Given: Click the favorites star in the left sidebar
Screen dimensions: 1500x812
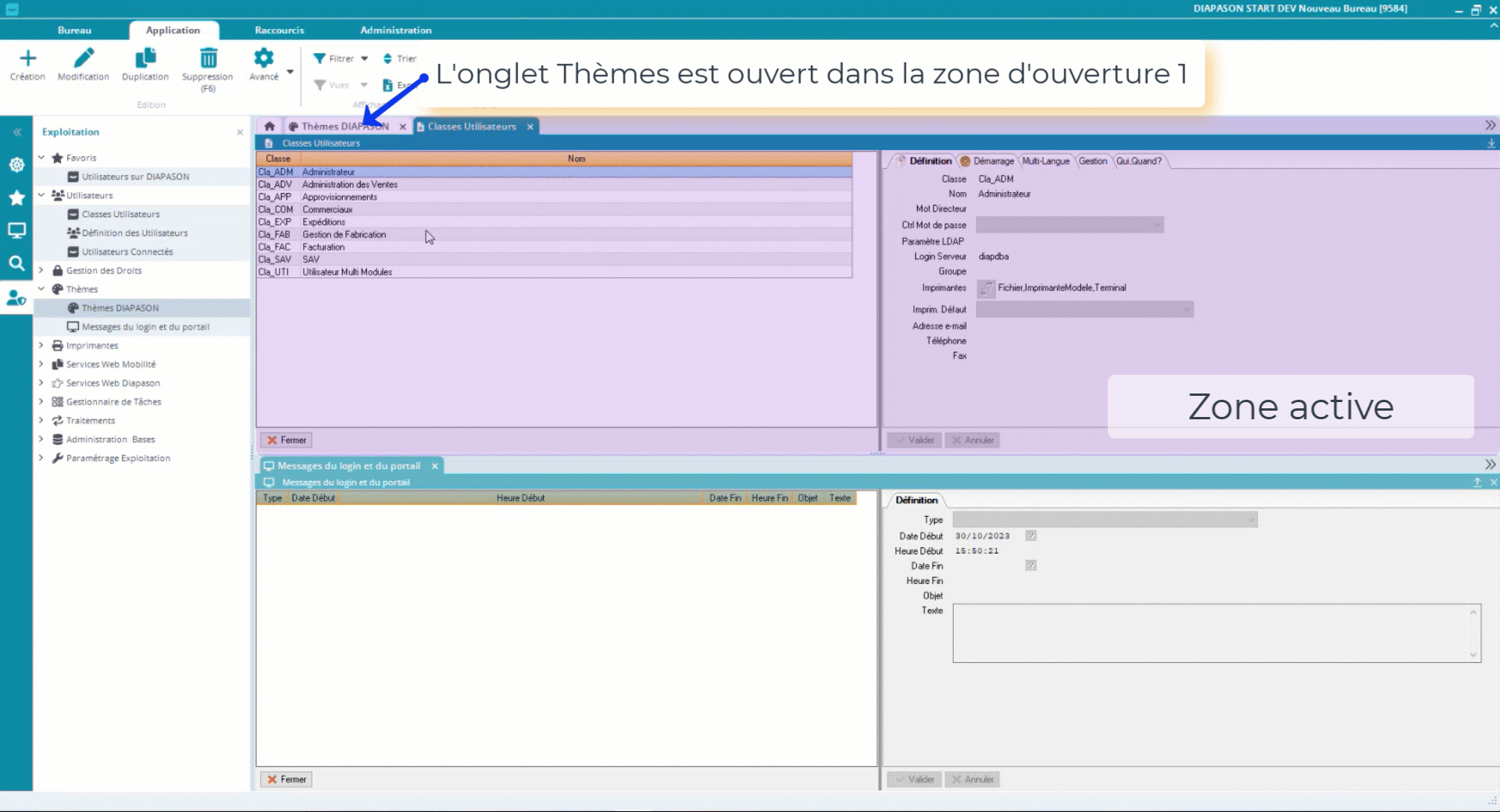Looking at the screenshot, I should click(16, 198).
